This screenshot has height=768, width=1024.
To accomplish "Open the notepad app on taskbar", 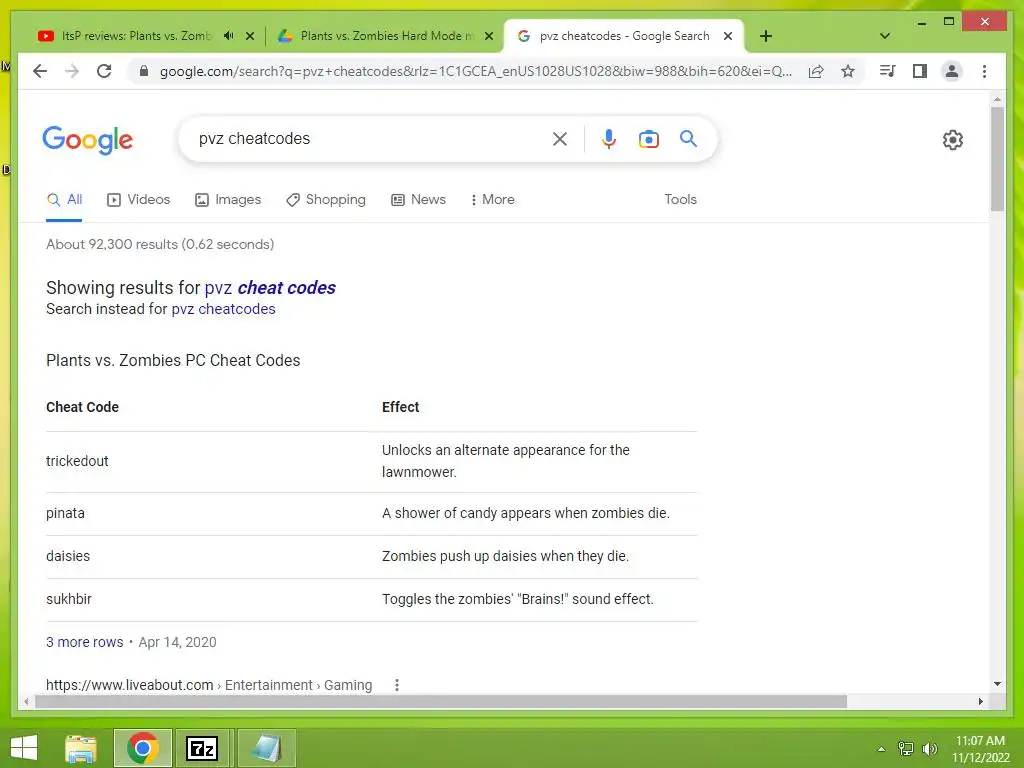I will point(266,748).
